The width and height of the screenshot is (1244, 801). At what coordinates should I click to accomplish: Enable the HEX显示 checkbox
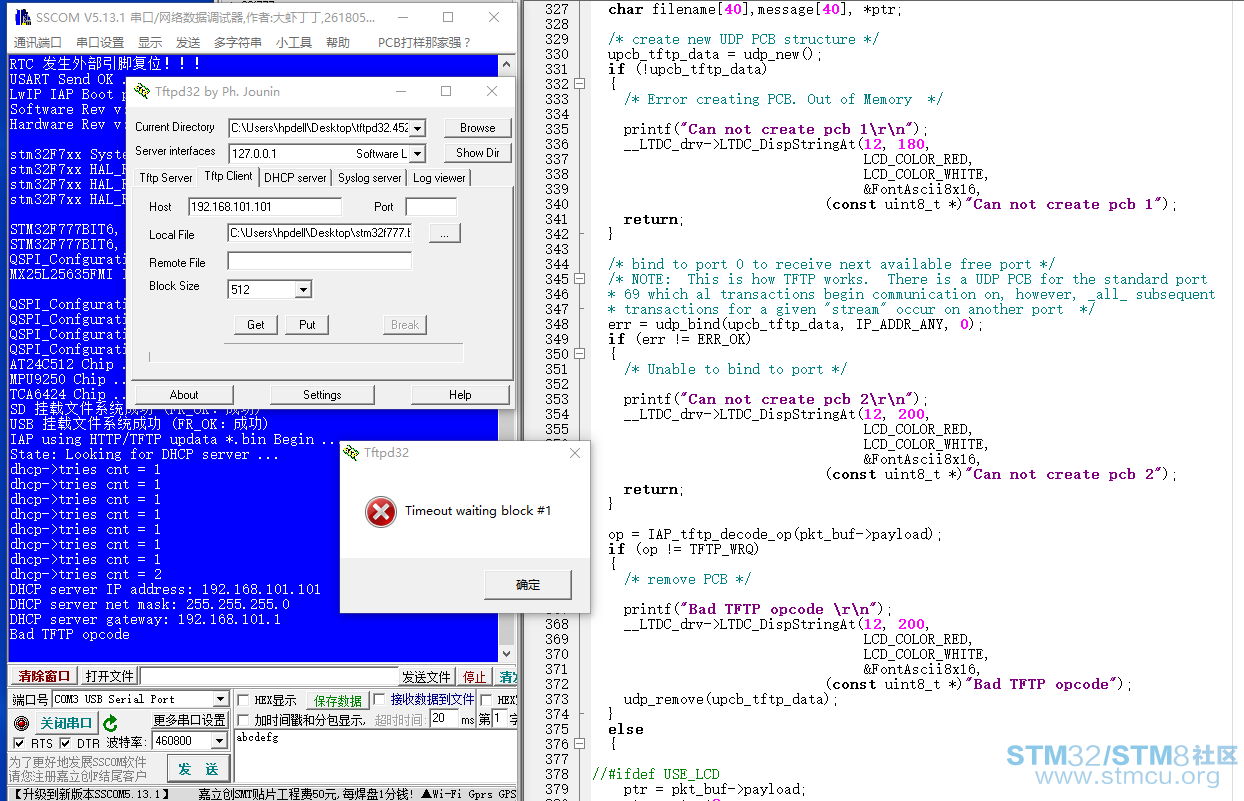pyautogui.click(x=243, y=700)
